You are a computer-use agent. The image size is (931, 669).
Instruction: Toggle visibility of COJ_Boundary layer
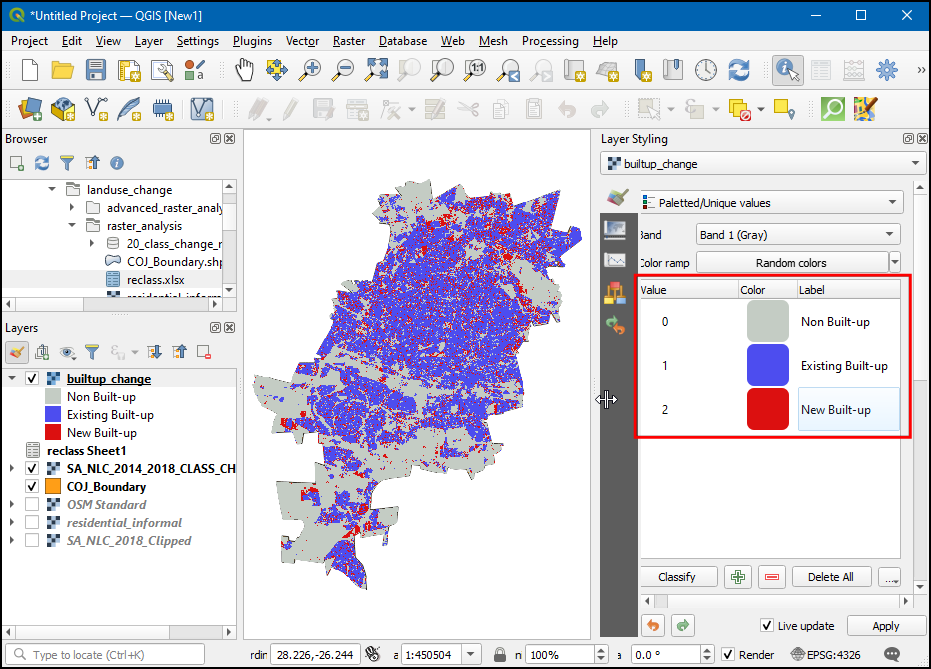32,487
